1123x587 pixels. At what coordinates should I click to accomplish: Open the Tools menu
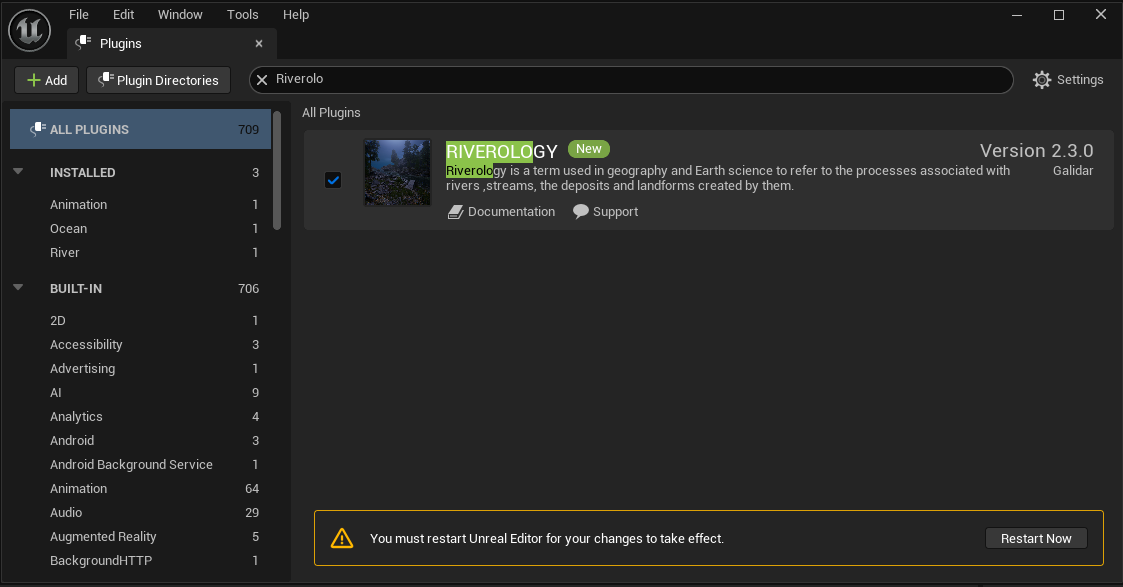point(243,14)
